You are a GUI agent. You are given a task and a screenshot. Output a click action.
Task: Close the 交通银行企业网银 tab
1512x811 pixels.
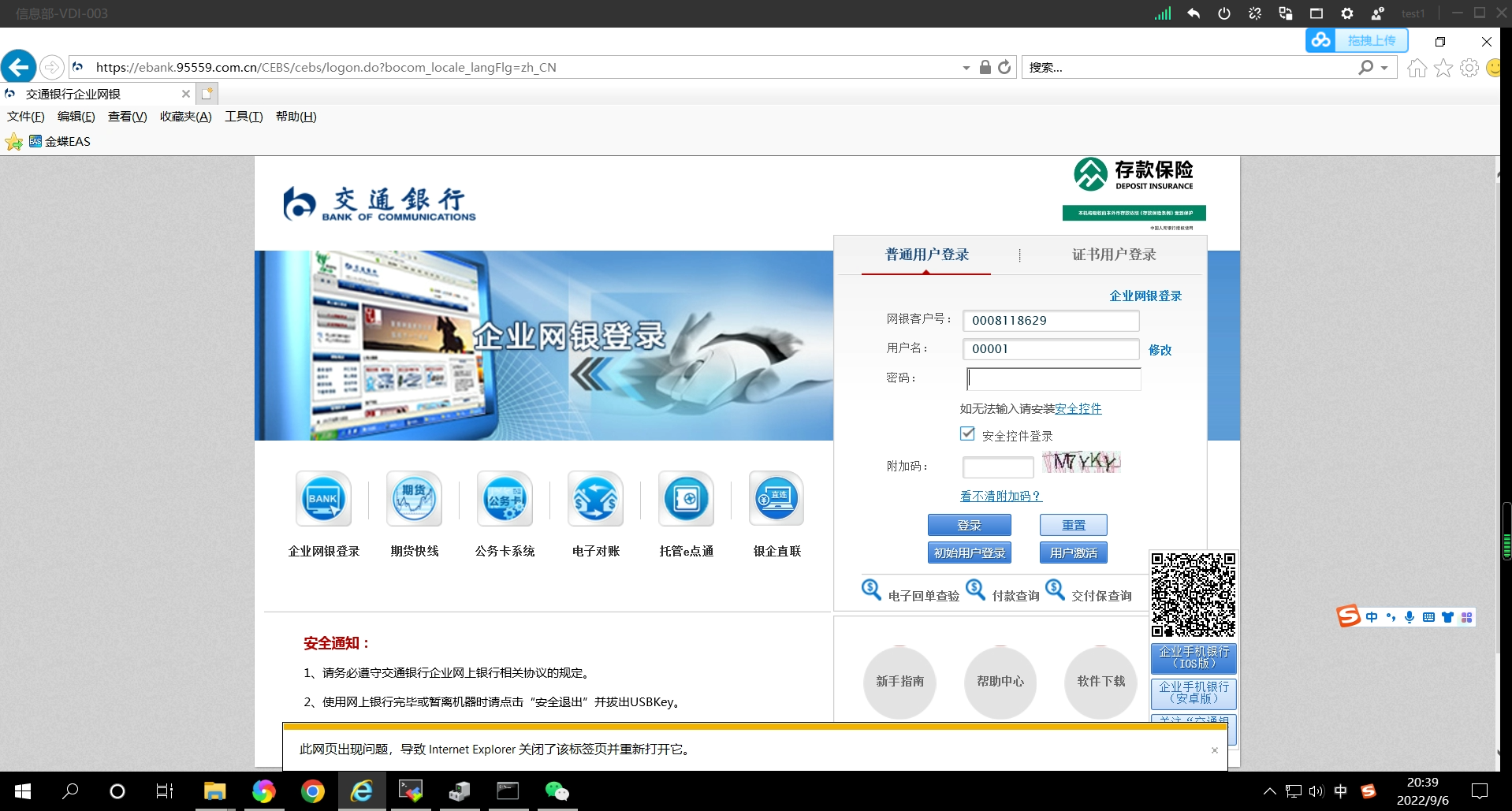click(x=186, y=94)
